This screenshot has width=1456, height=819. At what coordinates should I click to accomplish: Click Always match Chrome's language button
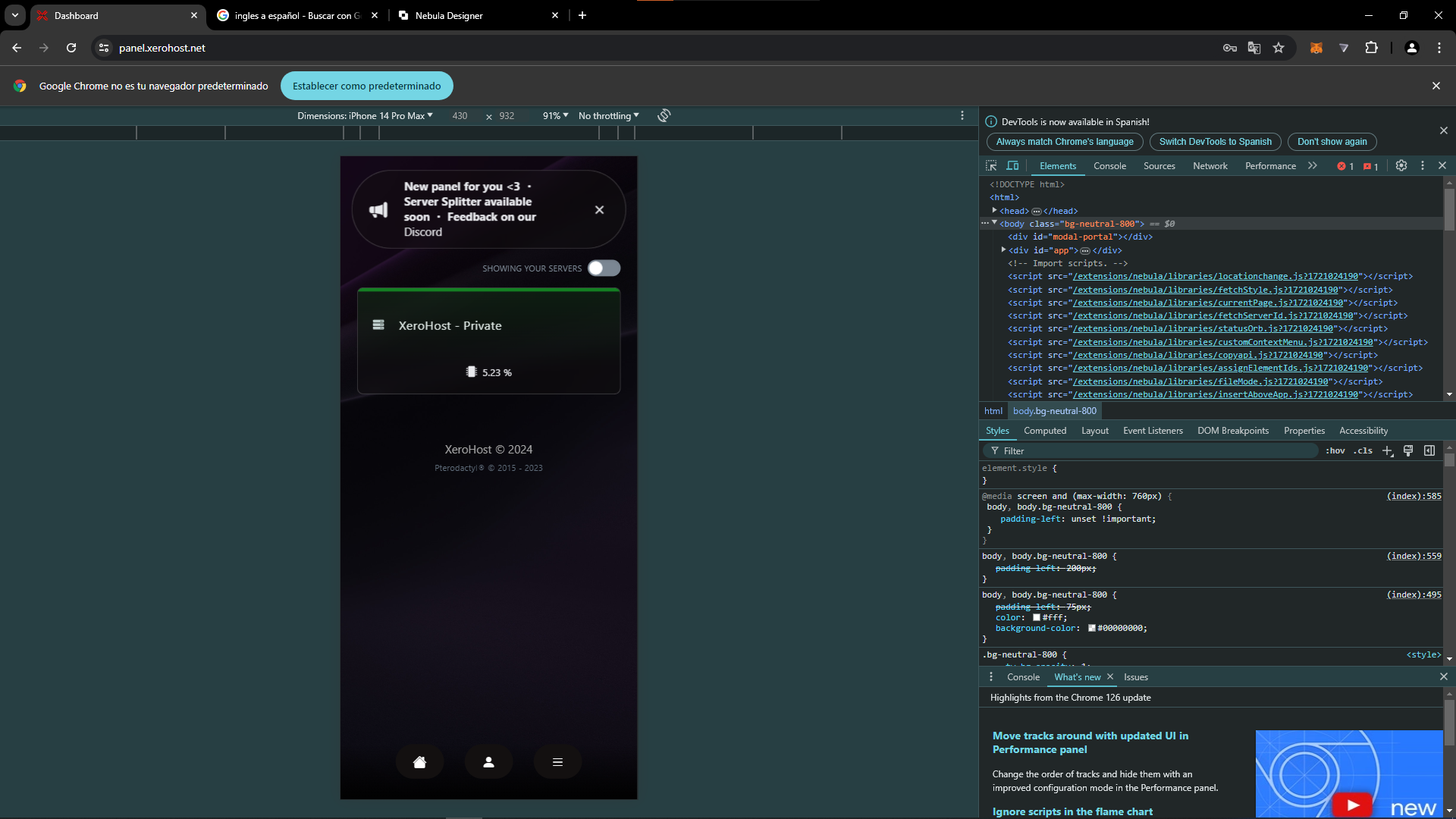(x=1065, y=142)
